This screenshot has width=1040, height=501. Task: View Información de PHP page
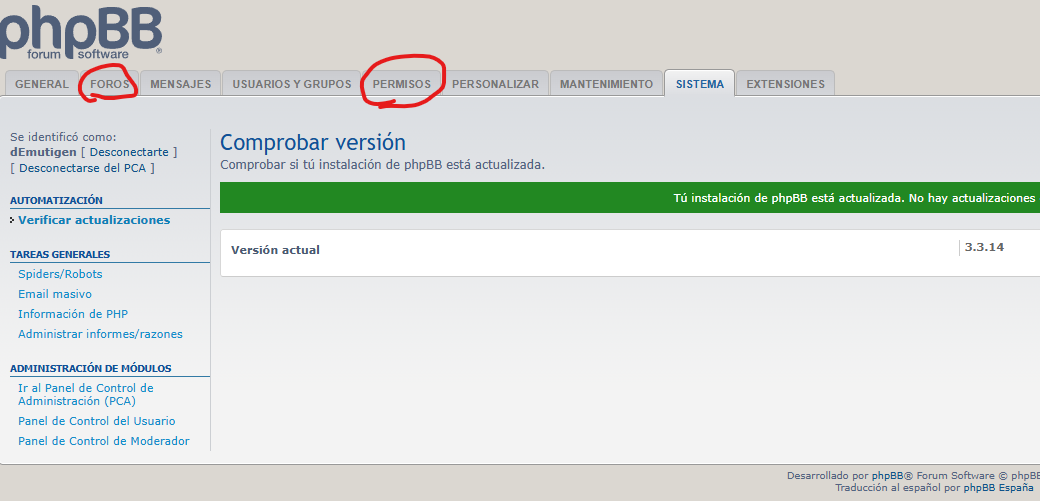[73, 314]
